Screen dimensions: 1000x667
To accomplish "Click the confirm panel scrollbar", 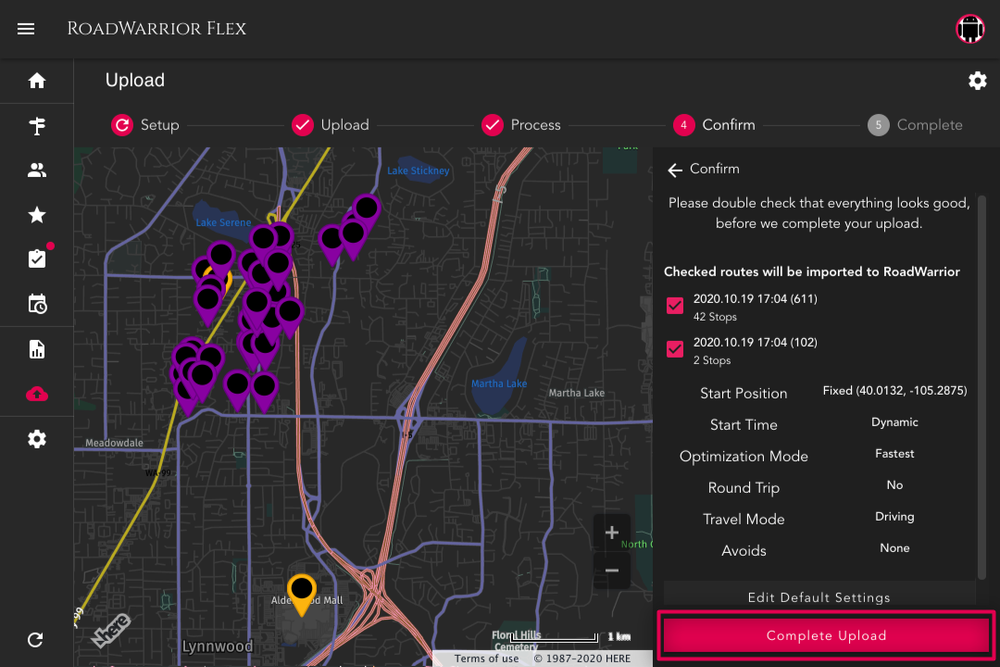I will (x=982, y=388).
